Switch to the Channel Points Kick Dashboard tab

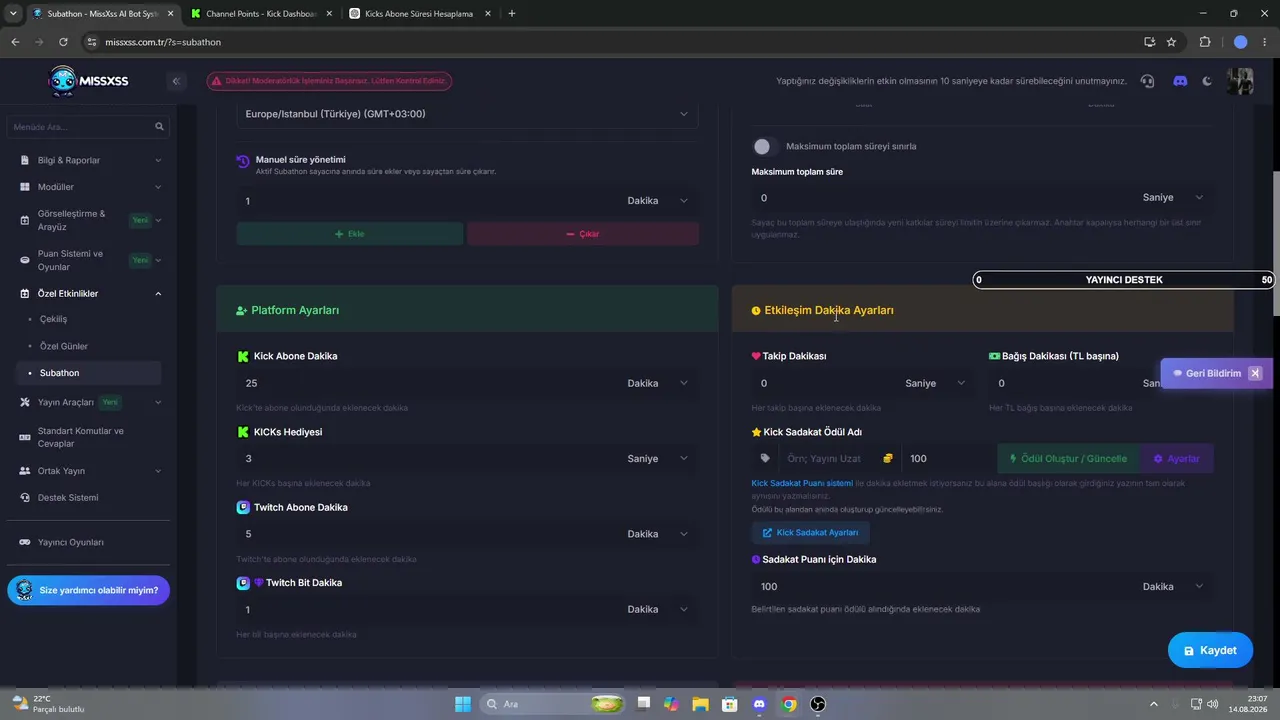click(260, 14)
